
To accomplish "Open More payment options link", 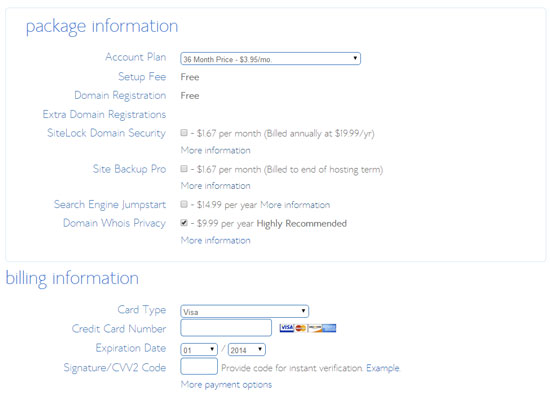I will 226,385.
